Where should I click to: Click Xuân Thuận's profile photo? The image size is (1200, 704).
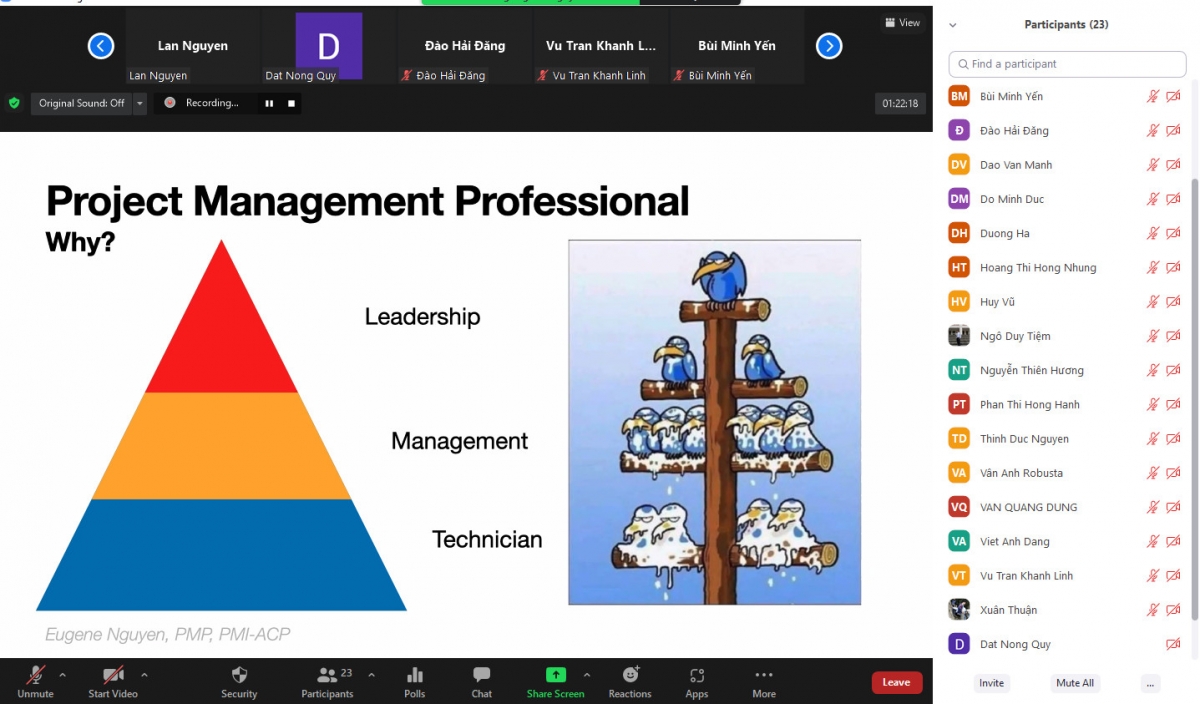[x=959, y=610]
